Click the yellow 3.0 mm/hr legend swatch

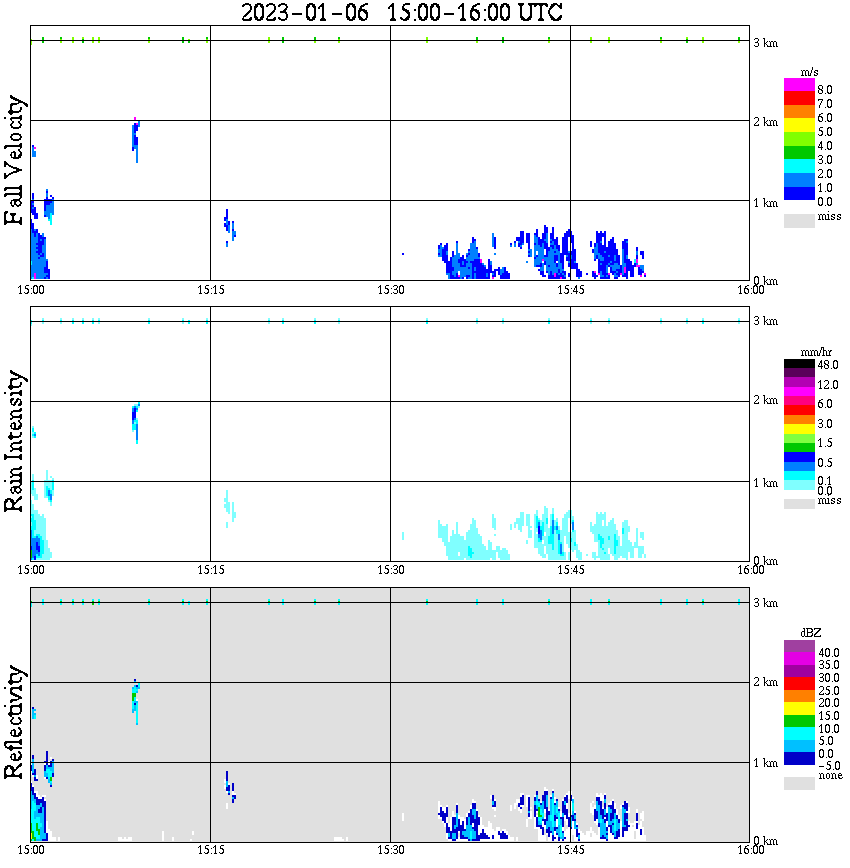point(799,429)
